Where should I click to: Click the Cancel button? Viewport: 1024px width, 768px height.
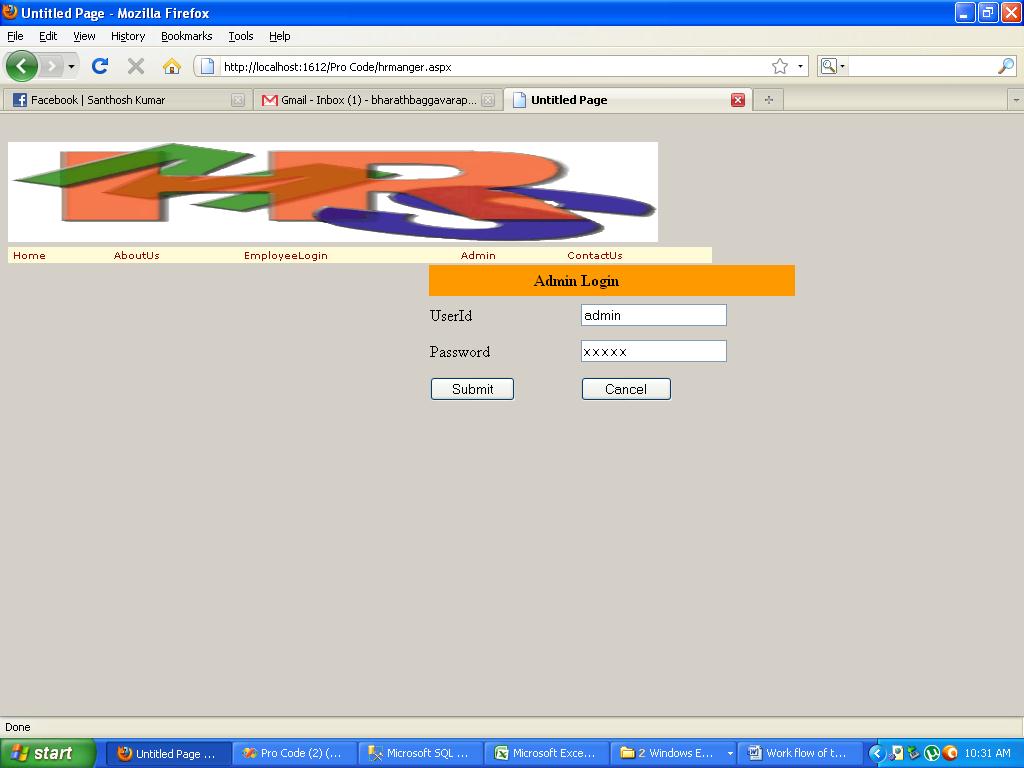(626, 389)
